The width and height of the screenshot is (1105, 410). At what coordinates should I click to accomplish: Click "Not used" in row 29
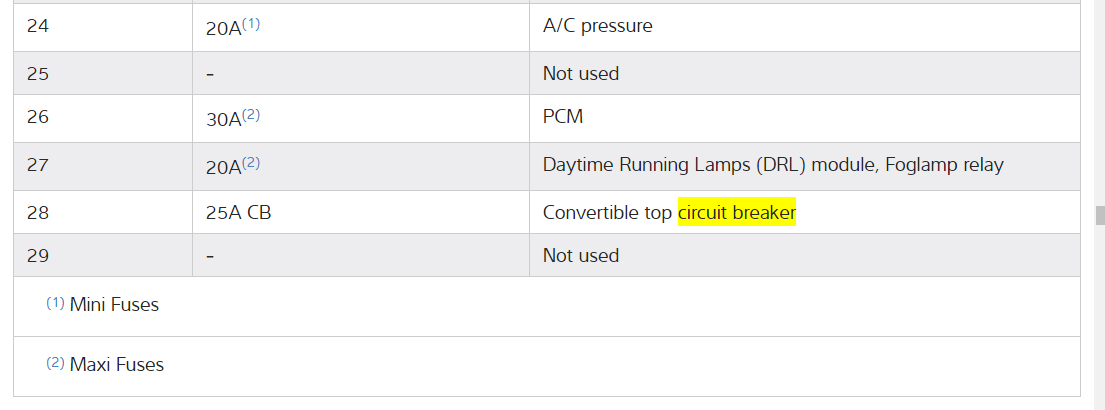coord(580,255)
